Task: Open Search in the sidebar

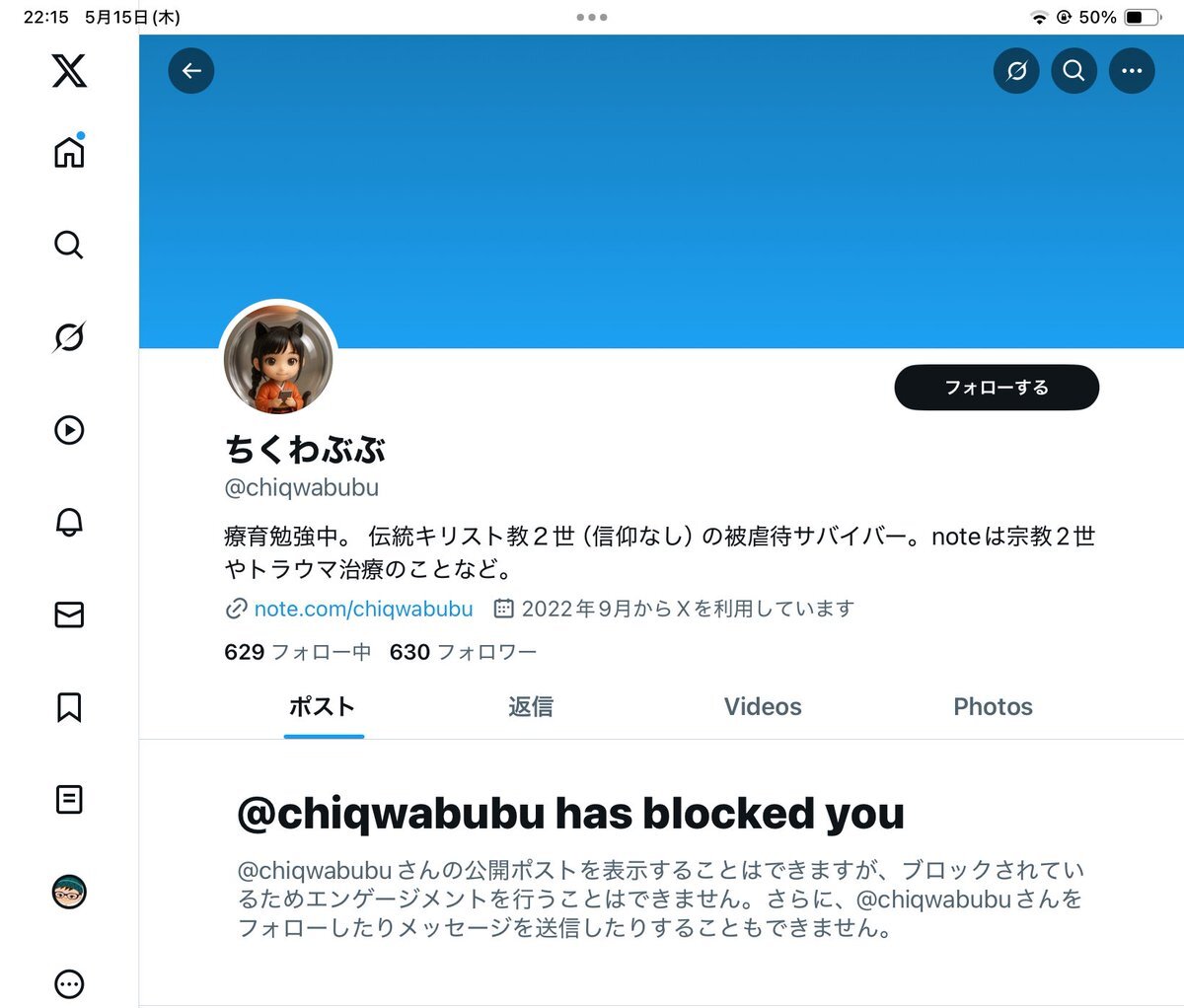Action: click(x=69, y=245)
